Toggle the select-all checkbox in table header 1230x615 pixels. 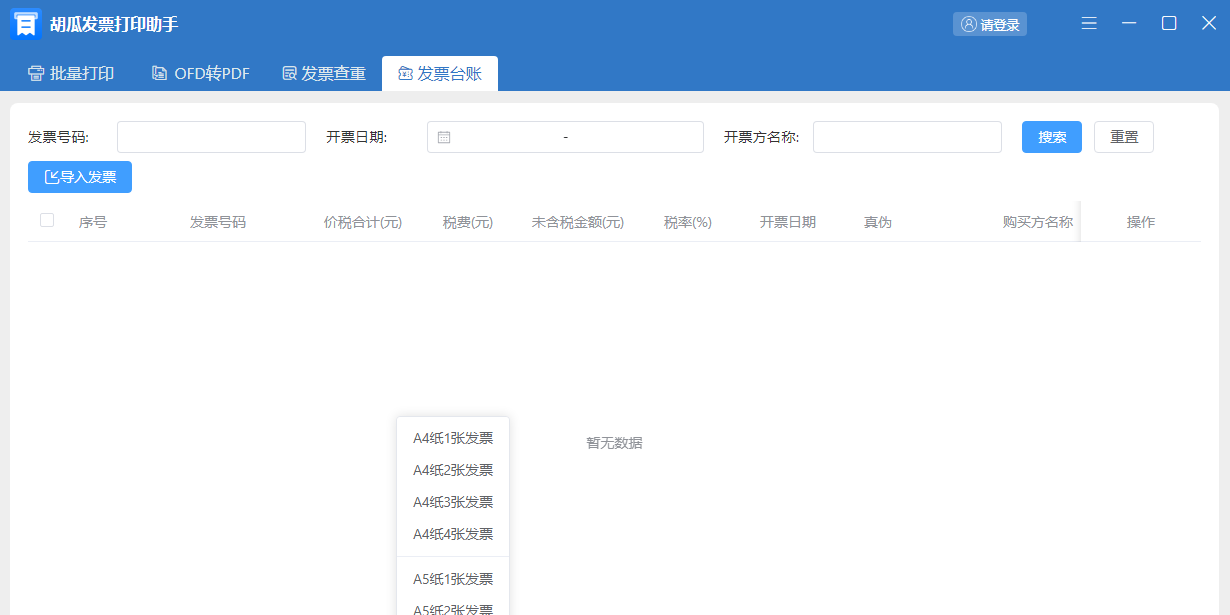click(47, 221)
